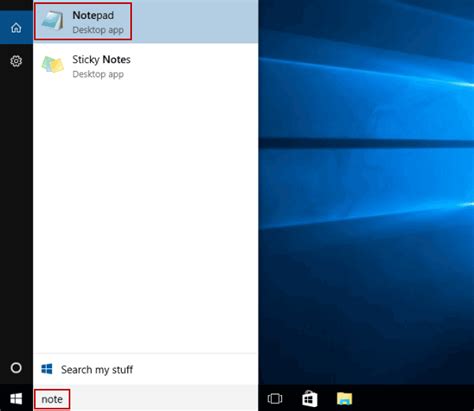Click the "Desktop app" text under Sticky Notes
The image size is (474, 411).
[x=98, y=74]
